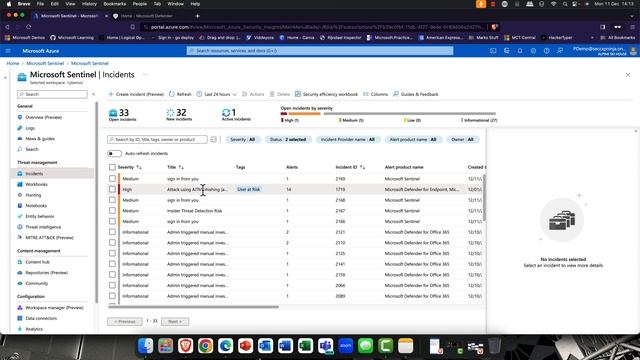Open Logs in the Sentinel sidebar
Screen dimensions: 640x360
tap(30, 128)
